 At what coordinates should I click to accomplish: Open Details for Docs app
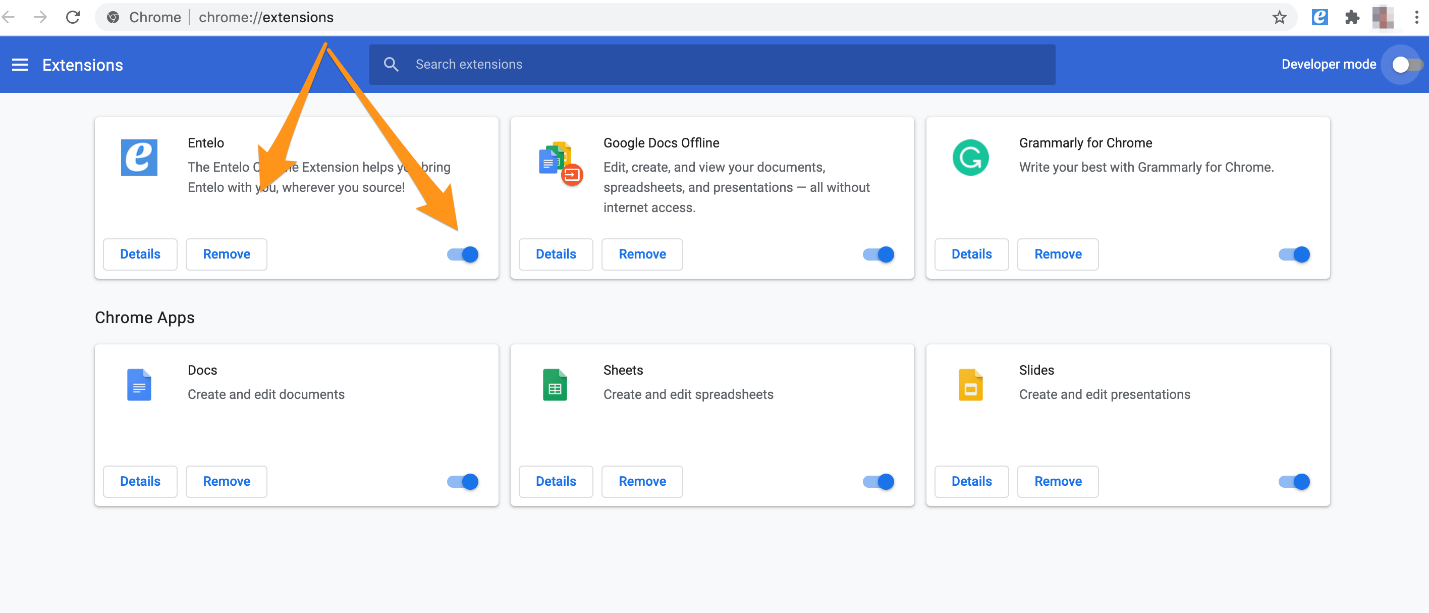(140, 482)
